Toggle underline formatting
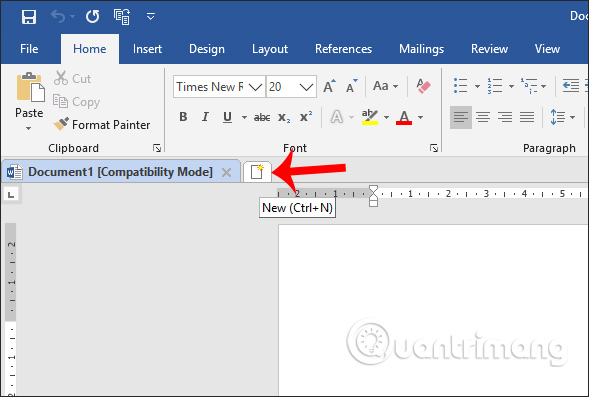Screen dimensions: 589x397 [x=227, y=117]
